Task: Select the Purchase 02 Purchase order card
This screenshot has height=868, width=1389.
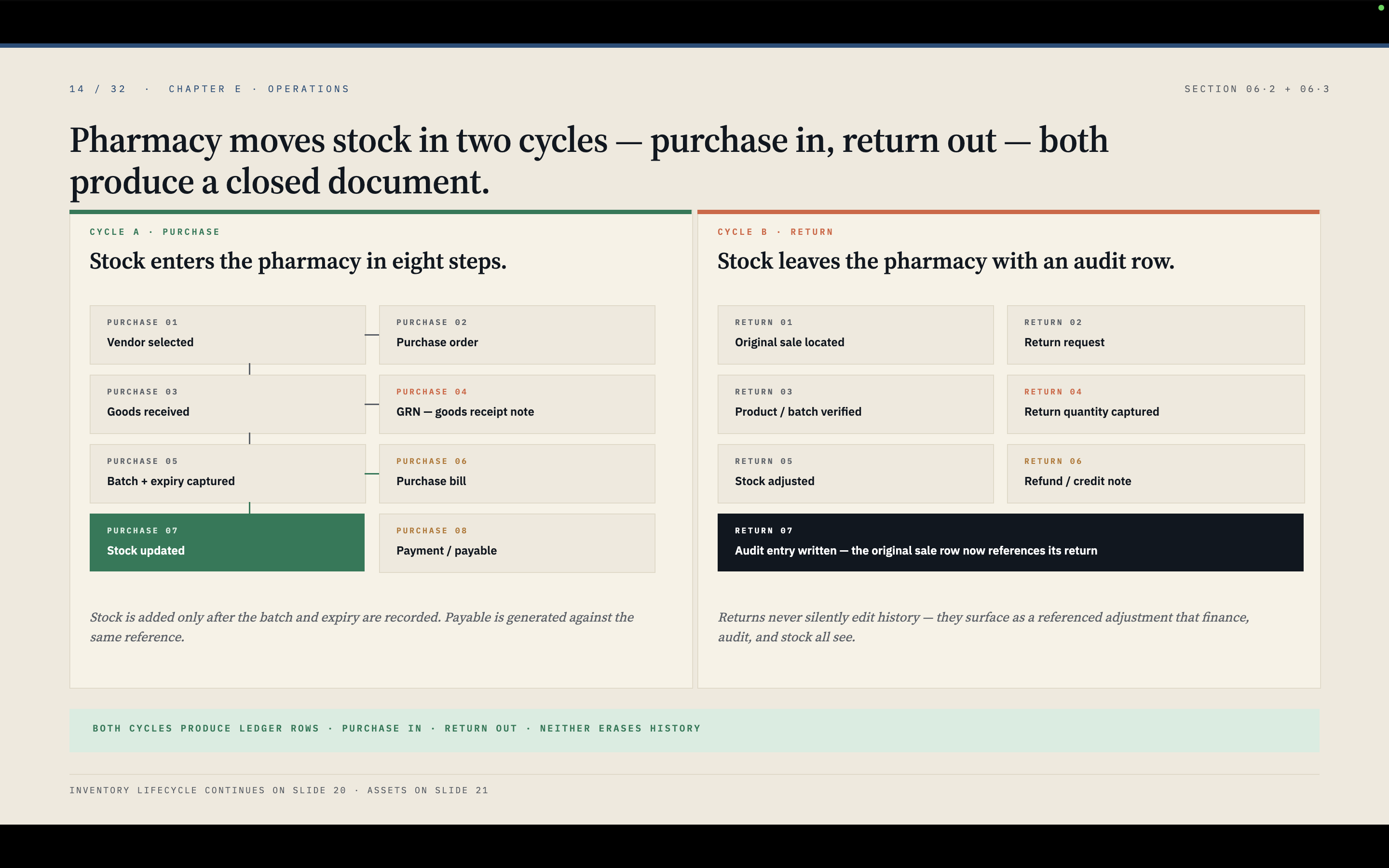Action: click(x=517, y=335)
